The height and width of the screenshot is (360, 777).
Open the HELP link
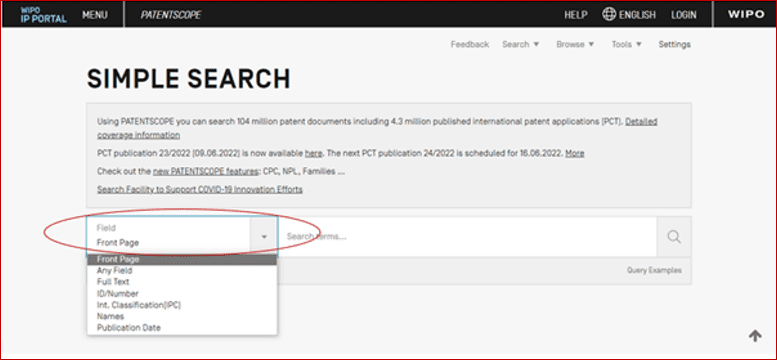(x=576, y=15)
